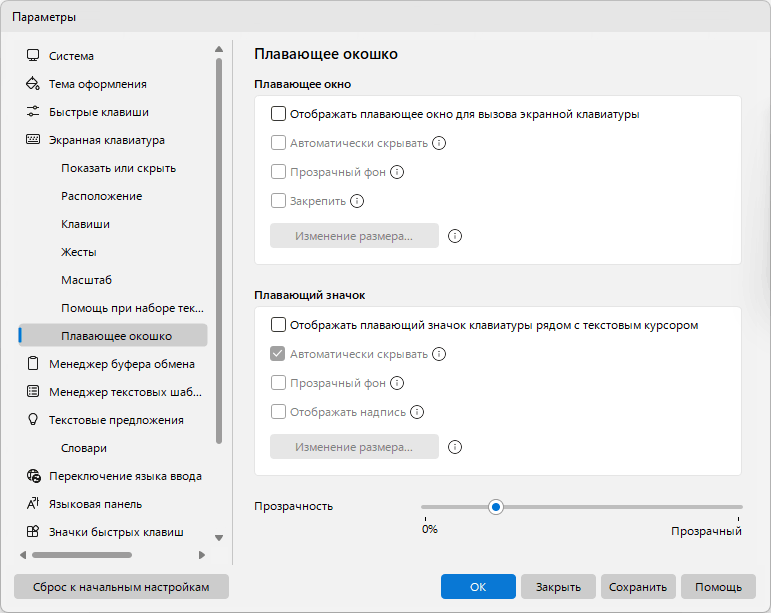Click the globe icon for Переключение языка ввода
The height and width of the screenshot is (613, 771).
[33, 476]
